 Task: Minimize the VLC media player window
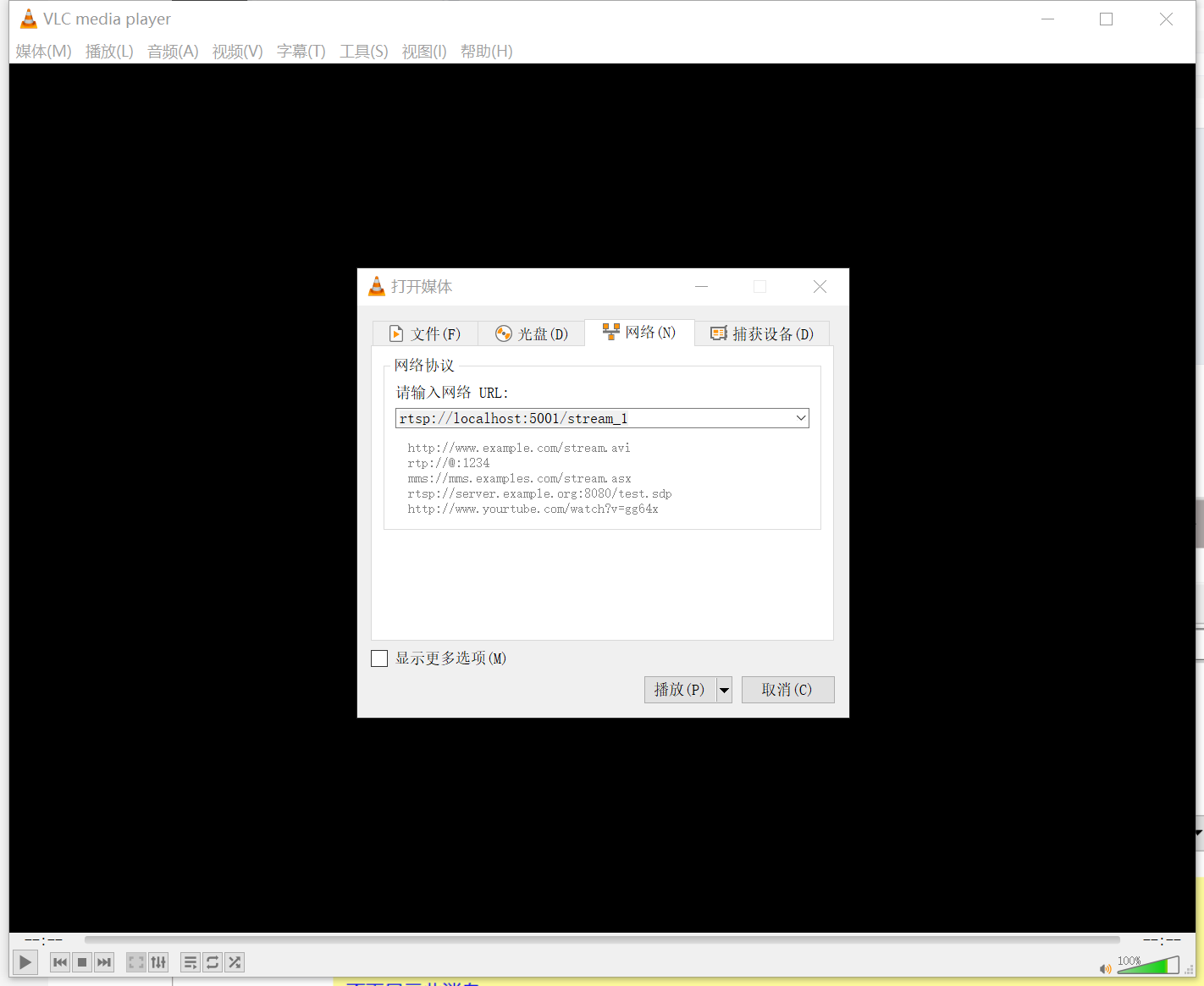[x=1047, y=19]
